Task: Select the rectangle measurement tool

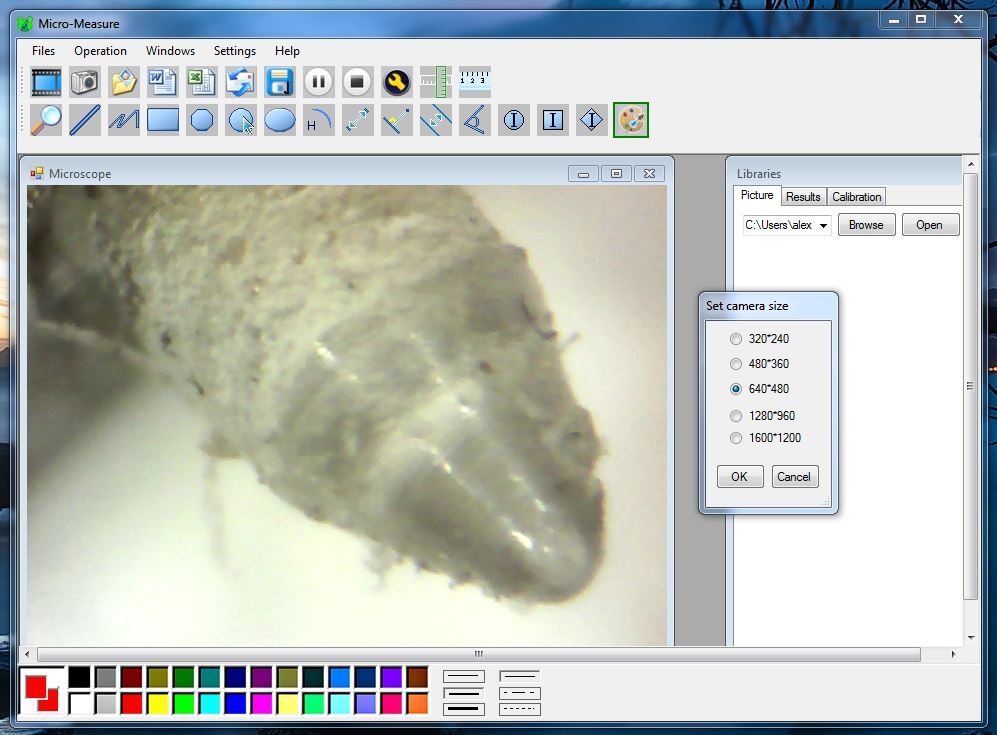Action: pos(163,120)
